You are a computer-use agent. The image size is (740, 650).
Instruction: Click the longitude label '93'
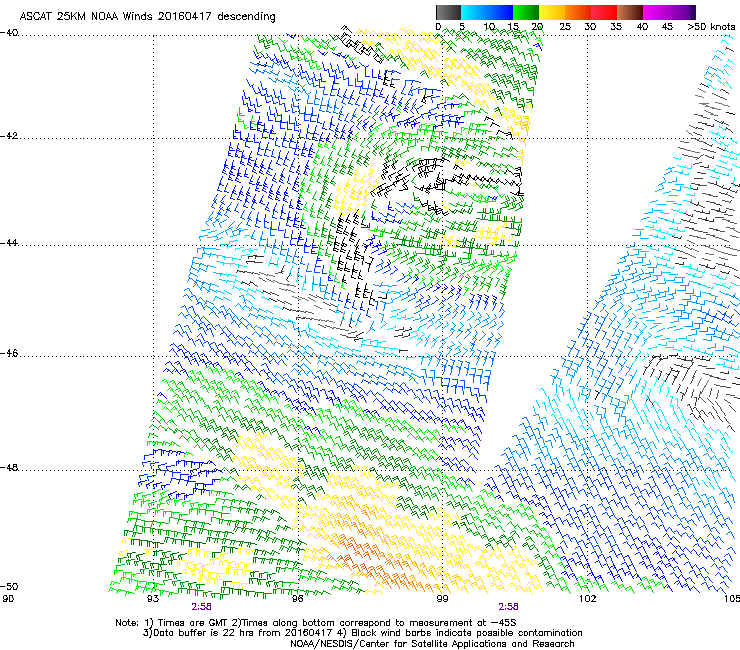(x=153, y=599)
